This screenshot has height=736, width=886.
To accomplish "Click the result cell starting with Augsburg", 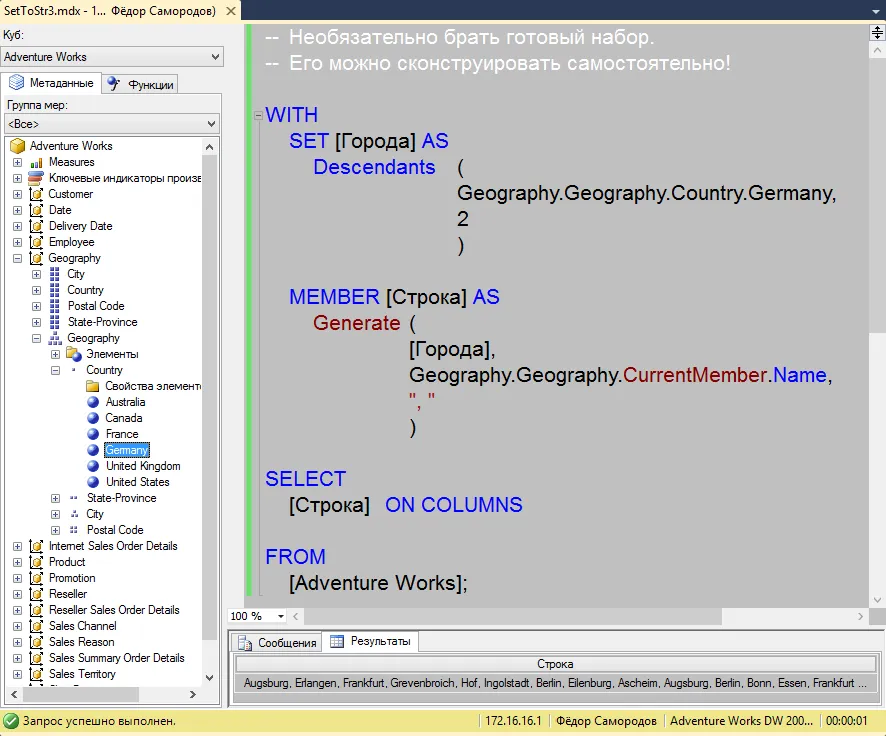I will coord(555,683).
